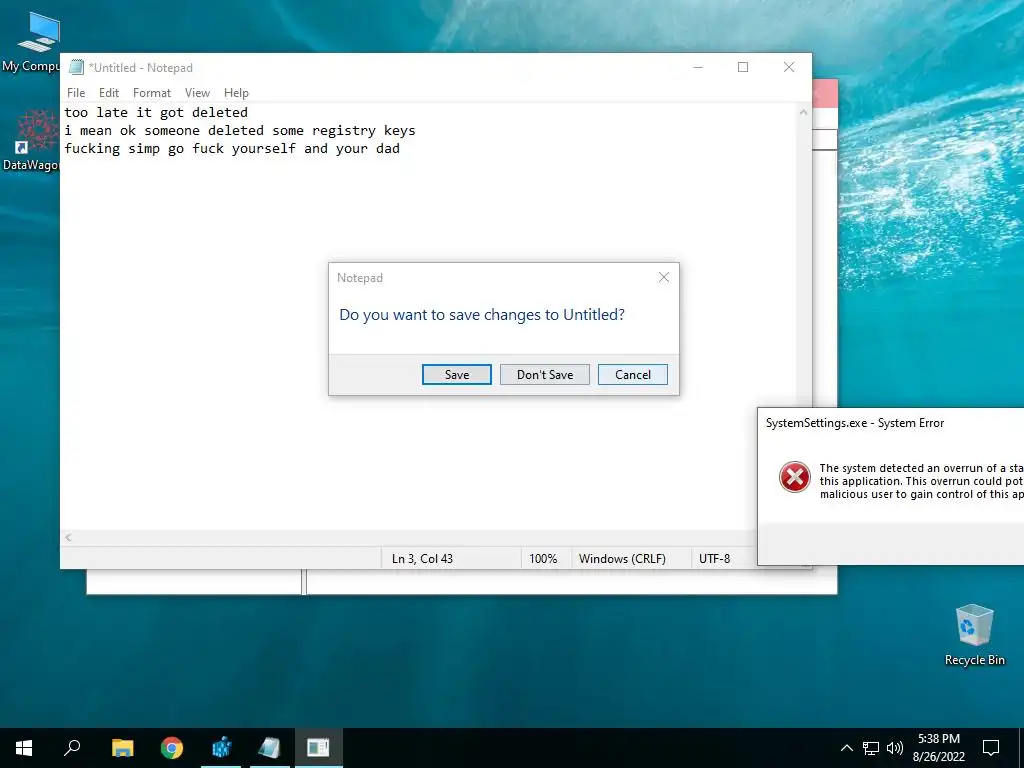Click the 'registry keys' text line
The width and height of the screenshot is (1024, 768).
(x=240, y=131)
